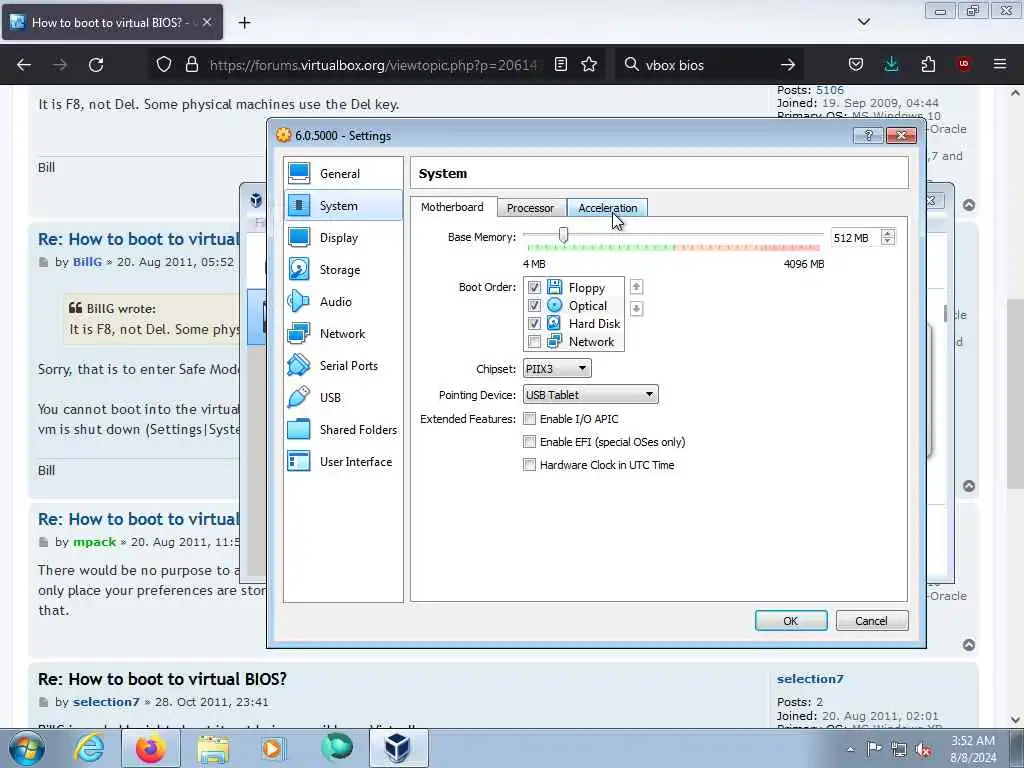Open Windows Media Player from taskbar

(272, 748)
